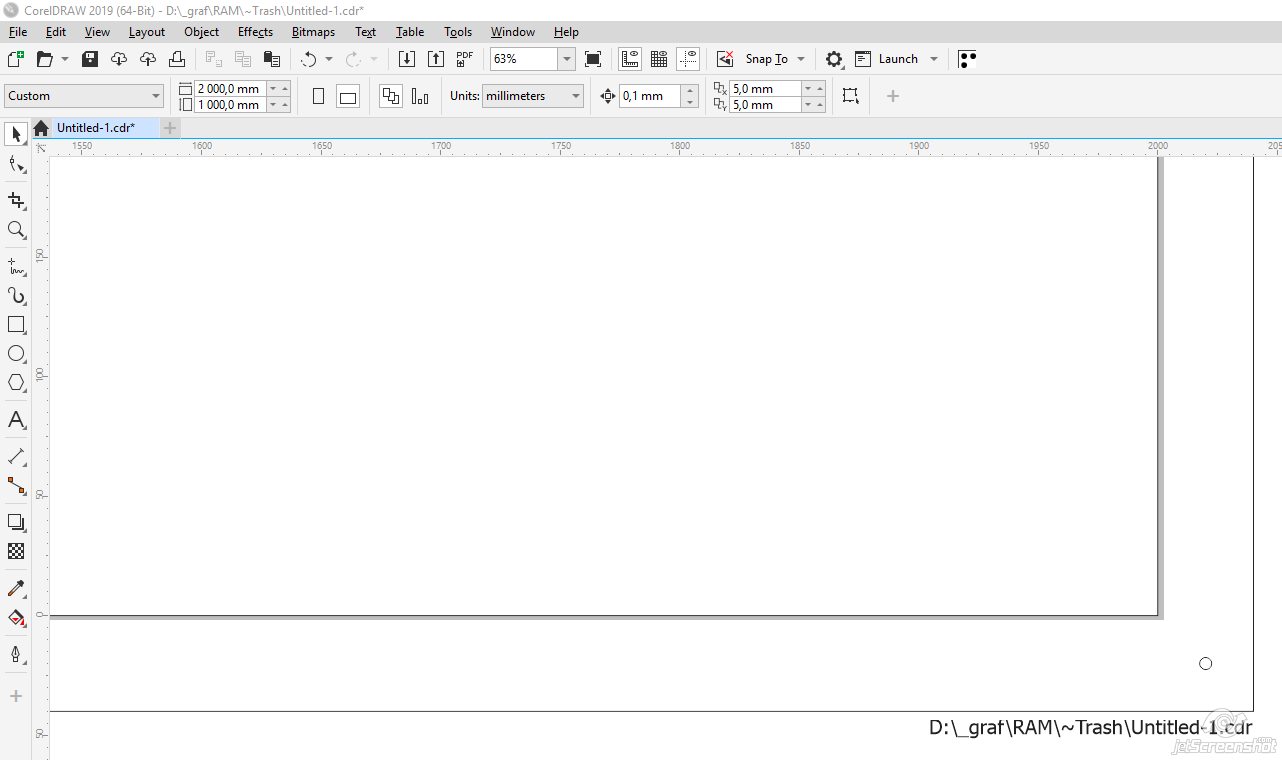The width and height of the screenshot is (1282, 760).
Task: Click the Print icon
Action: tap(177, 59)
